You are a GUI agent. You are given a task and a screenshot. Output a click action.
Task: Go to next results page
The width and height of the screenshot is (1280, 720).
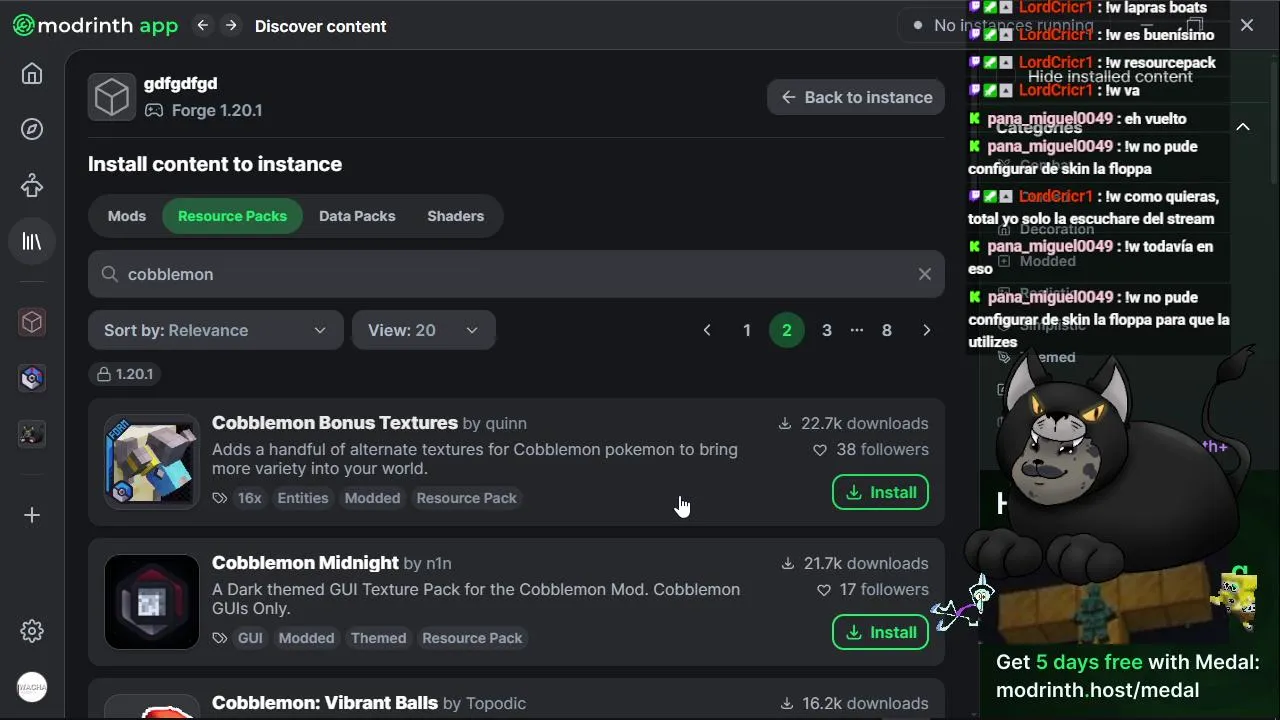coord(926,330)
